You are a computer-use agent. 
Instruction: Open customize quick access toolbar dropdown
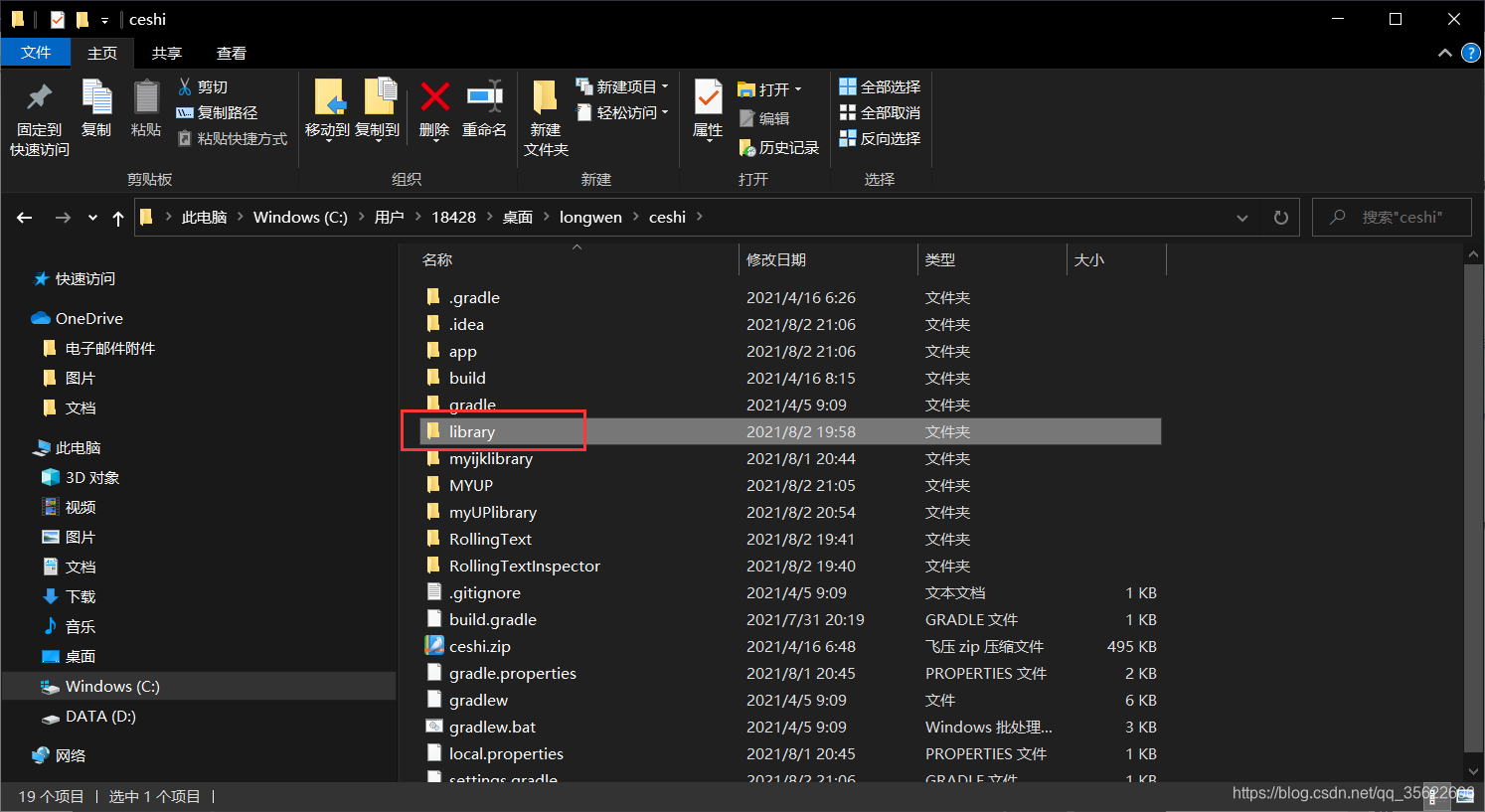pos(104,20)
